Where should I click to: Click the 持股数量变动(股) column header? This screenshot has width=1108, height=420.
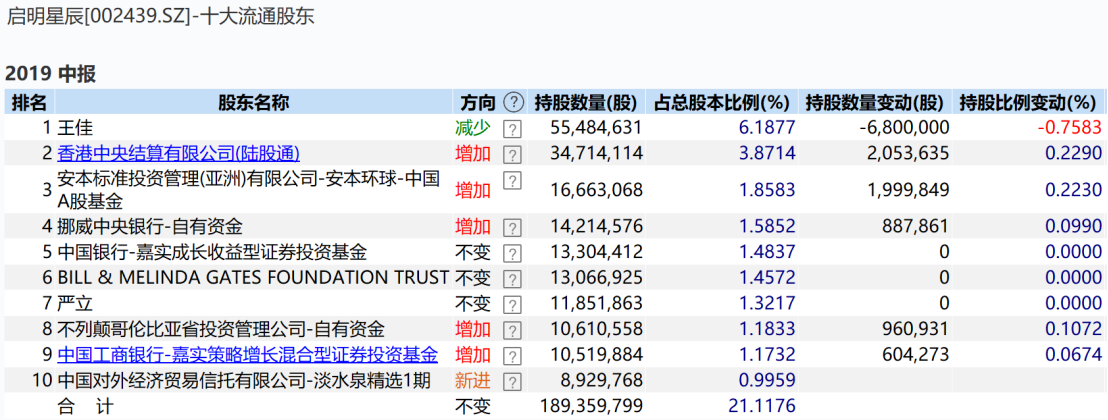pyautogui.click(x=875, y=102)
